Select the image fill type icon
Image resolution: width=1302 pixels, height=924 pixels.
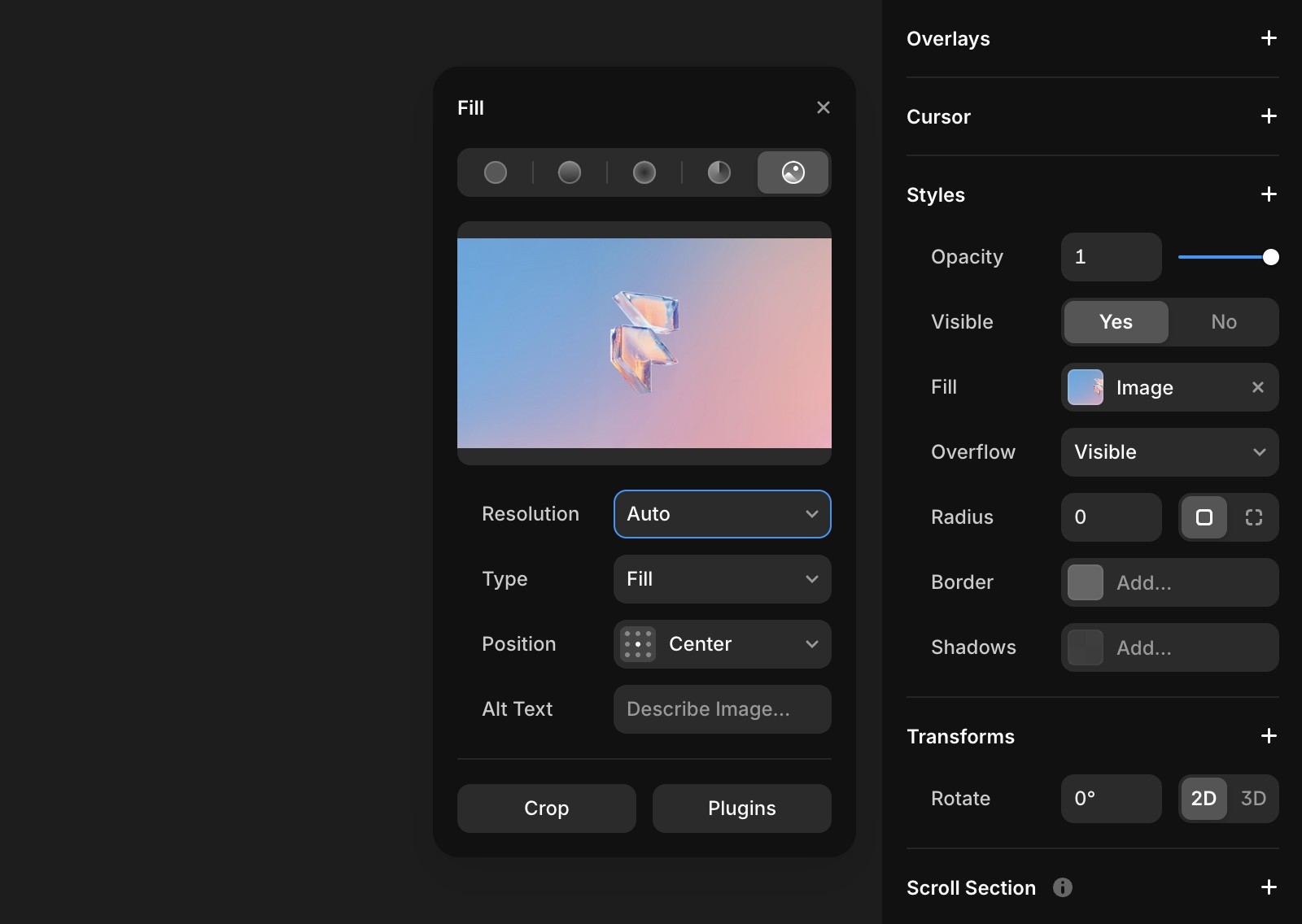click(x=793, y=172)
